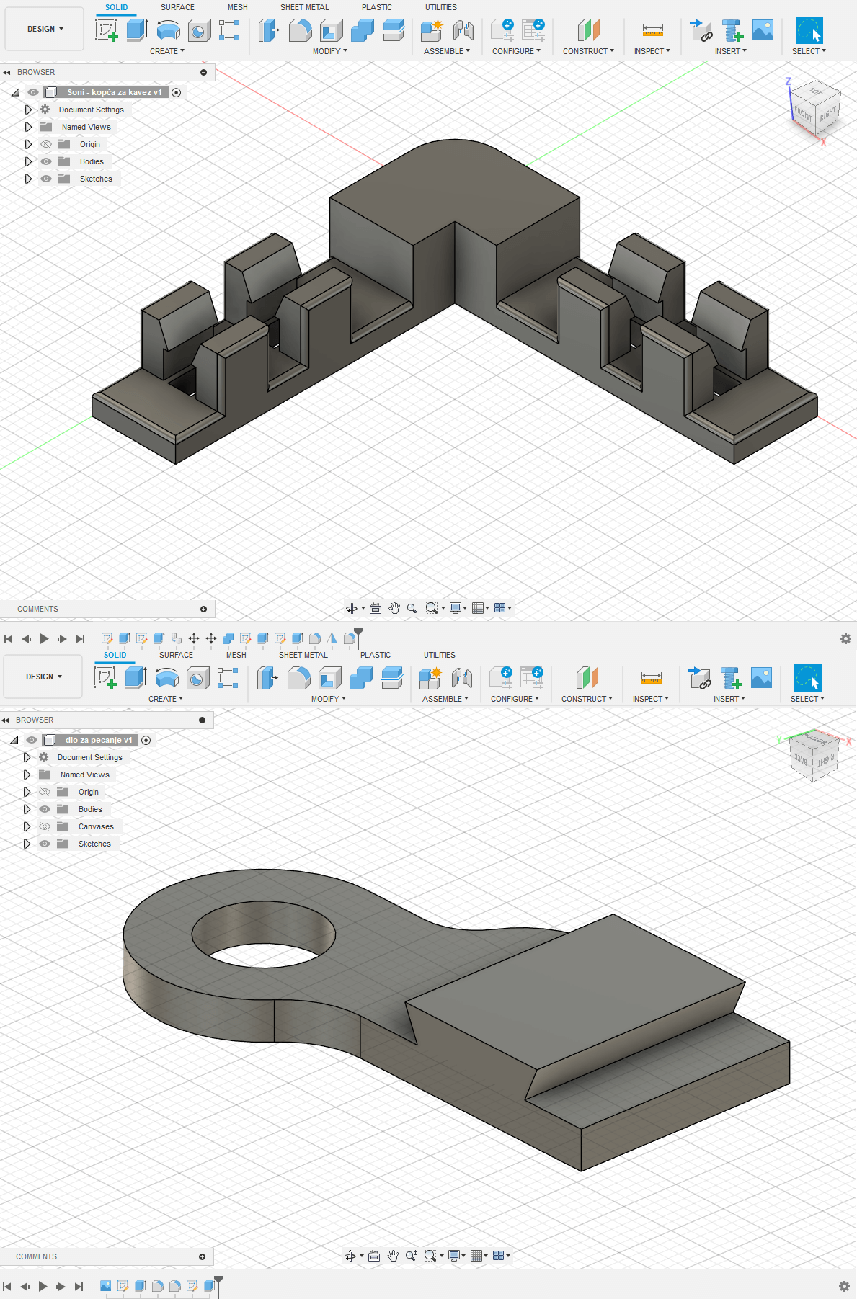Click Create Sketch icon in top window
857x1300 pixels.
tap(106, 30)
